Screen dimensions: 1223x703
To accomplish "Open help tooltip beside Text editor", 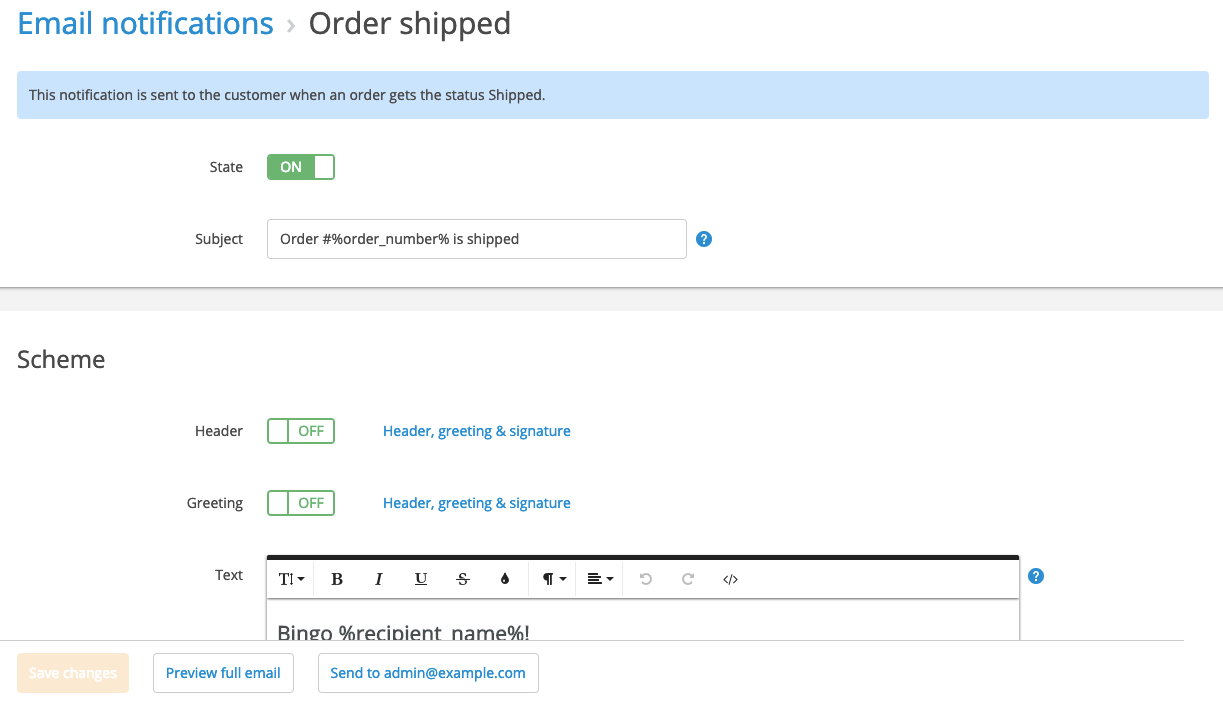I will pos(1036,576).
